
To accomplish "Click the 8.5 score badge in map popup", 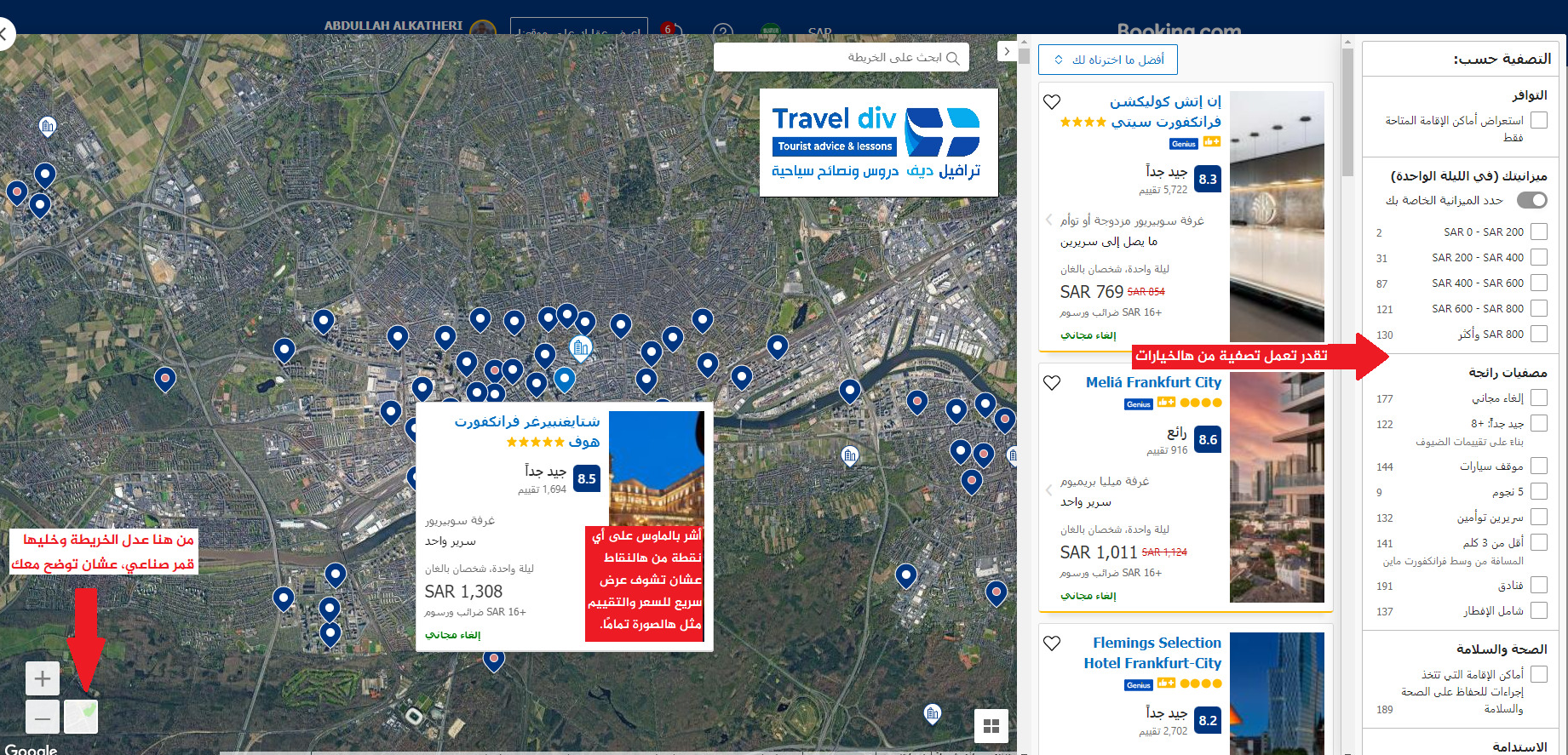I will (587, 478).
